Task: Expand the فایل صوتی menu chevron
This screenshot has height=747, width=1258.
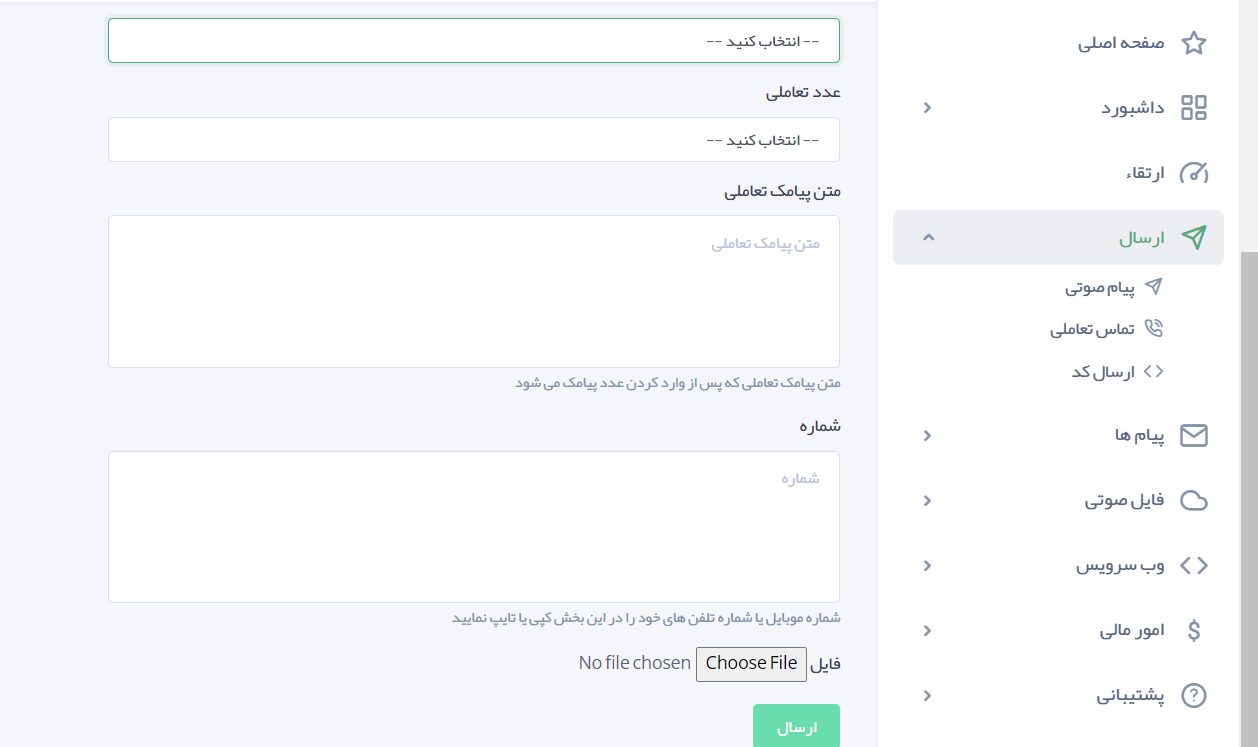Action: 927,500
